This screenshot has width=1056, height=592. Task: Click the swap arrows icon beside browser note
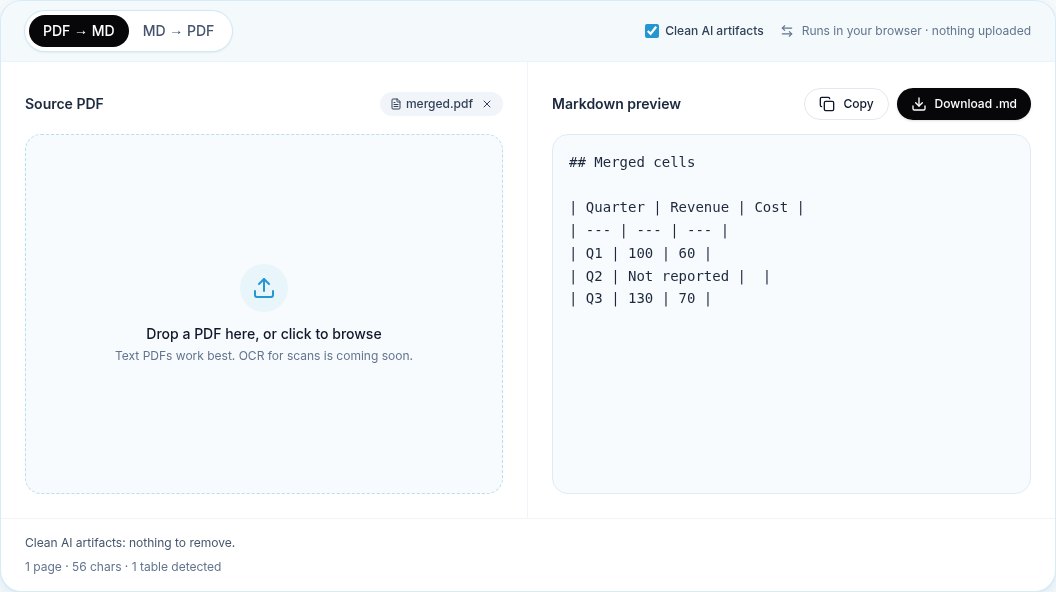(x=787, y=31)
